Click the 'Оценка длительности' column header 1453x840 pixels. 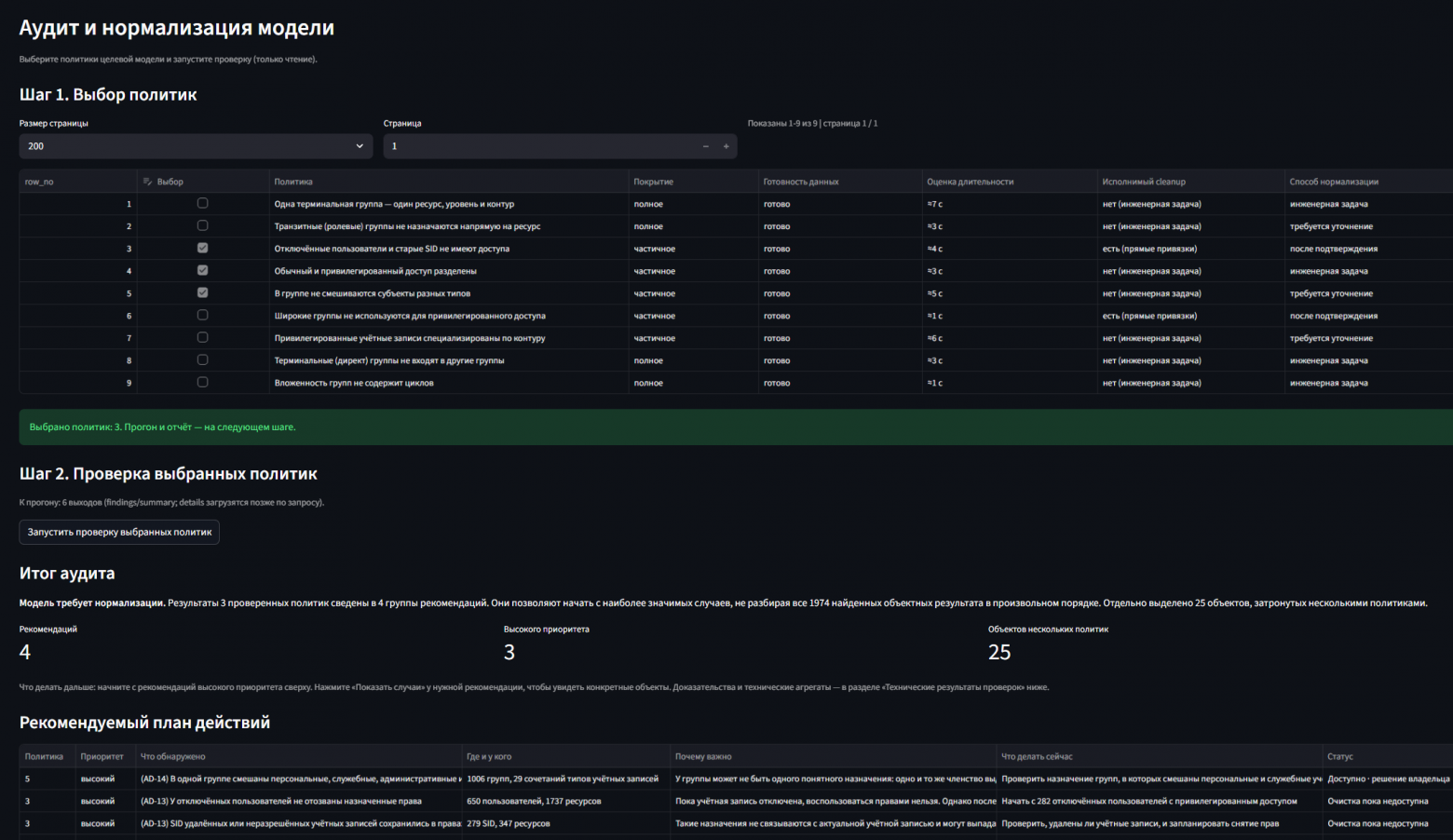(x=1009, y=182)
